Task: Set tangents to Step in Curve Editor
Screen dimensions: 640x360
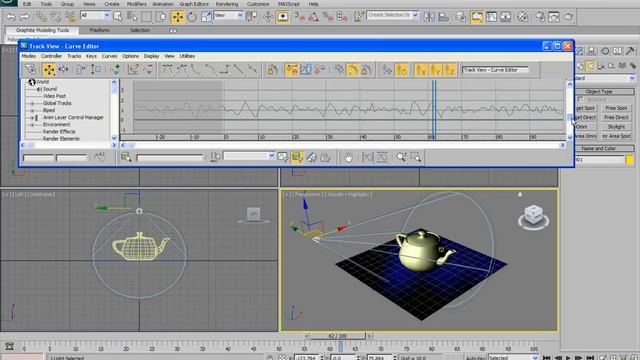Action: (x=224, y=70)
